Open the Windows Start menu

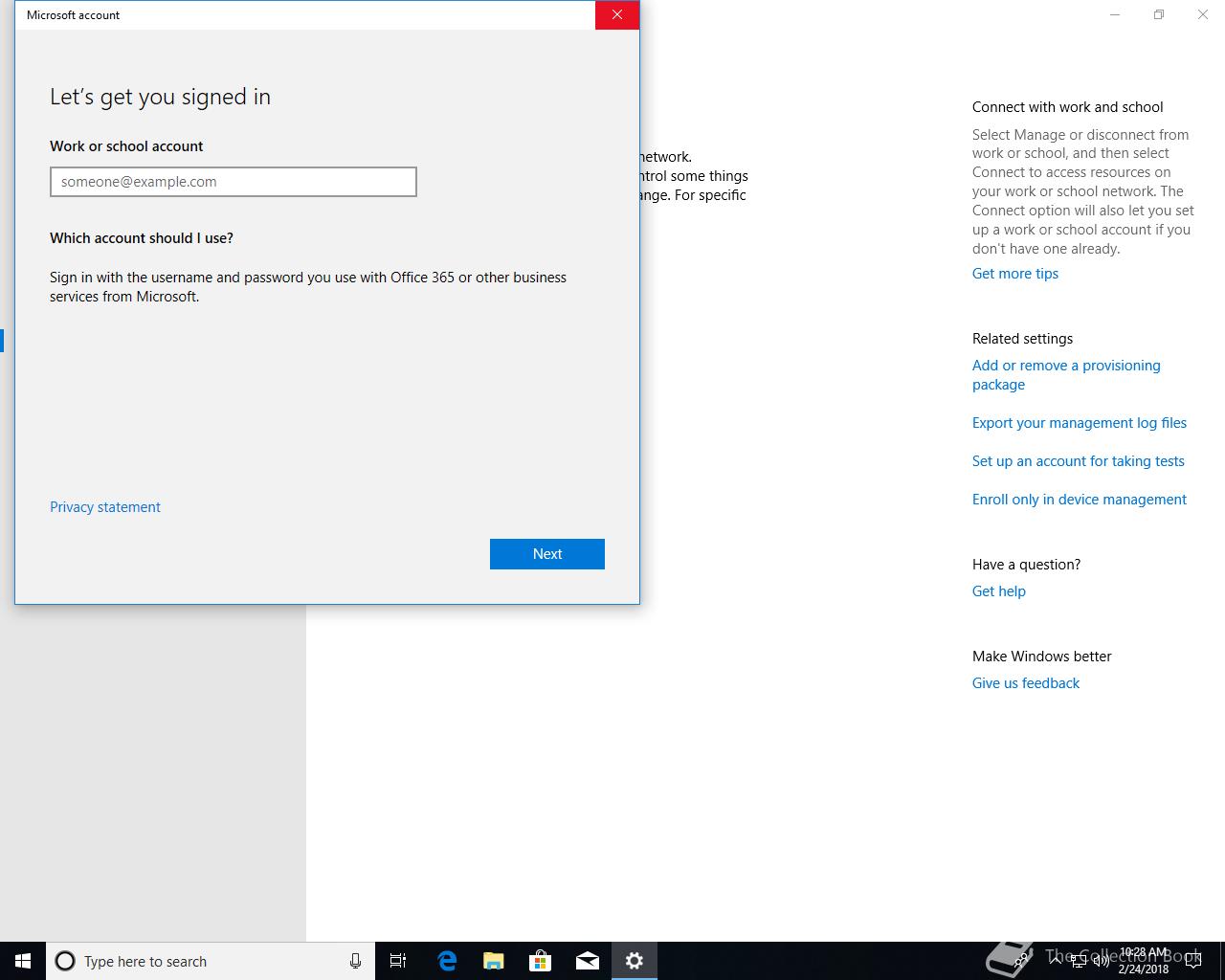(23, 961)
